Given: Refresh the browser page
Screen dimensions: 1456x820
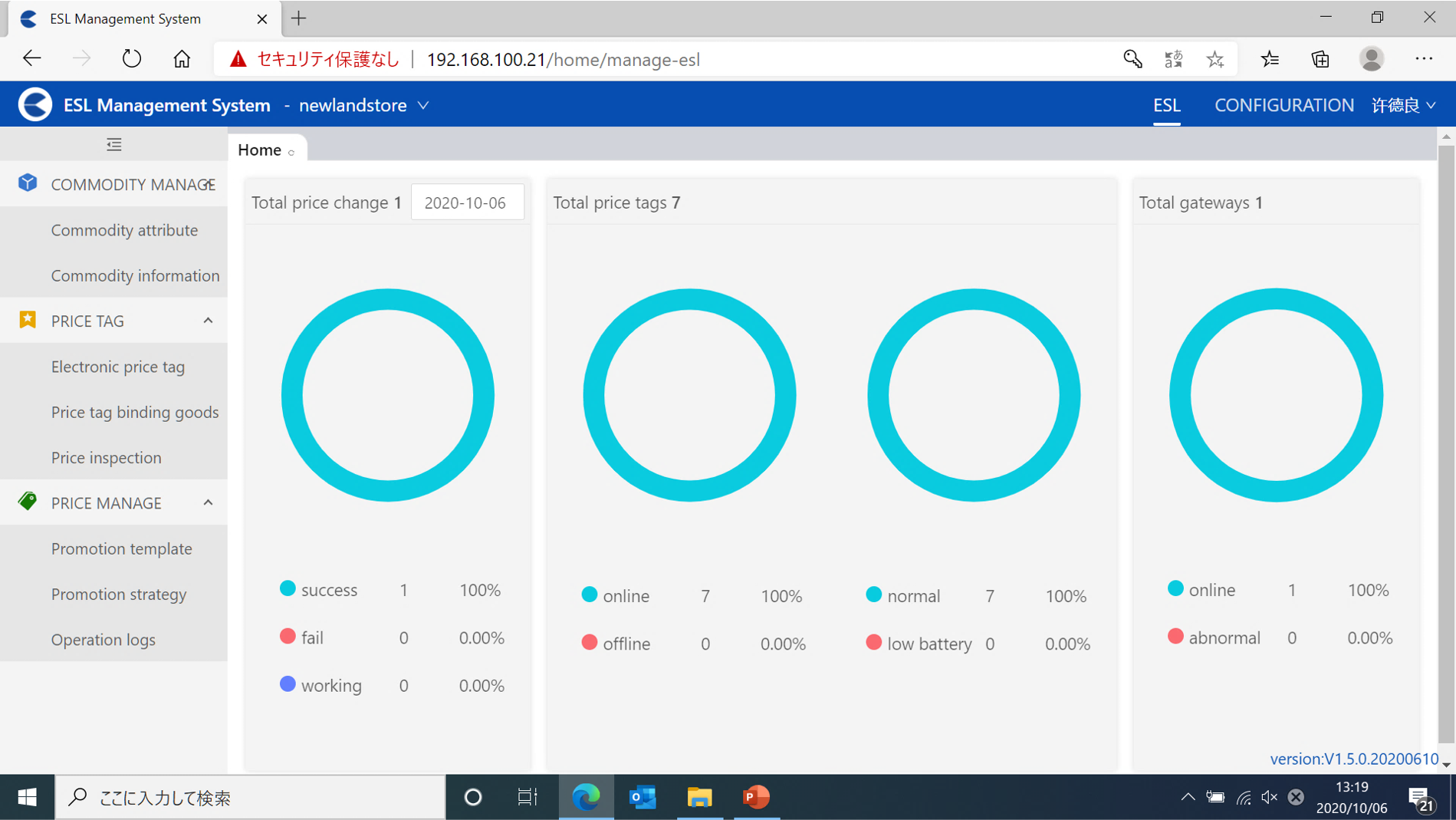Looking at the screenshot, I should pos(132,59).
